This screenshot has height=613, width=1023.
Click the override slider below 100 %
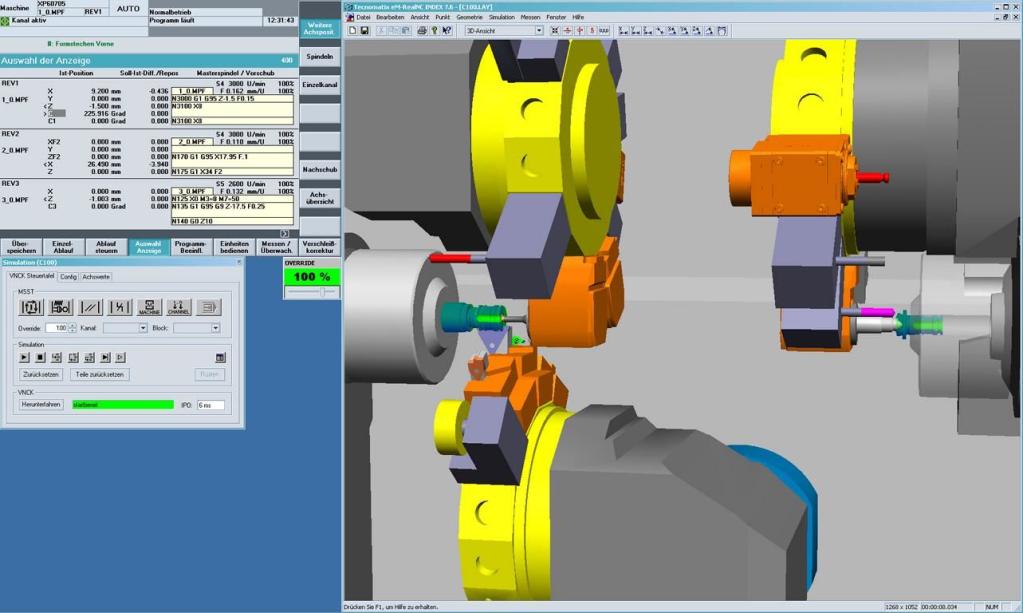point(312,292)
